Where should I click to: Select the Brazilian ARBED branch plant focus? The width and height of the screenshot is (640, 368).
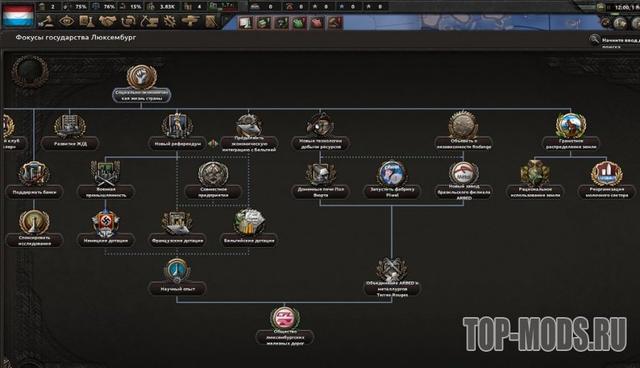click(x=464, y=181)
